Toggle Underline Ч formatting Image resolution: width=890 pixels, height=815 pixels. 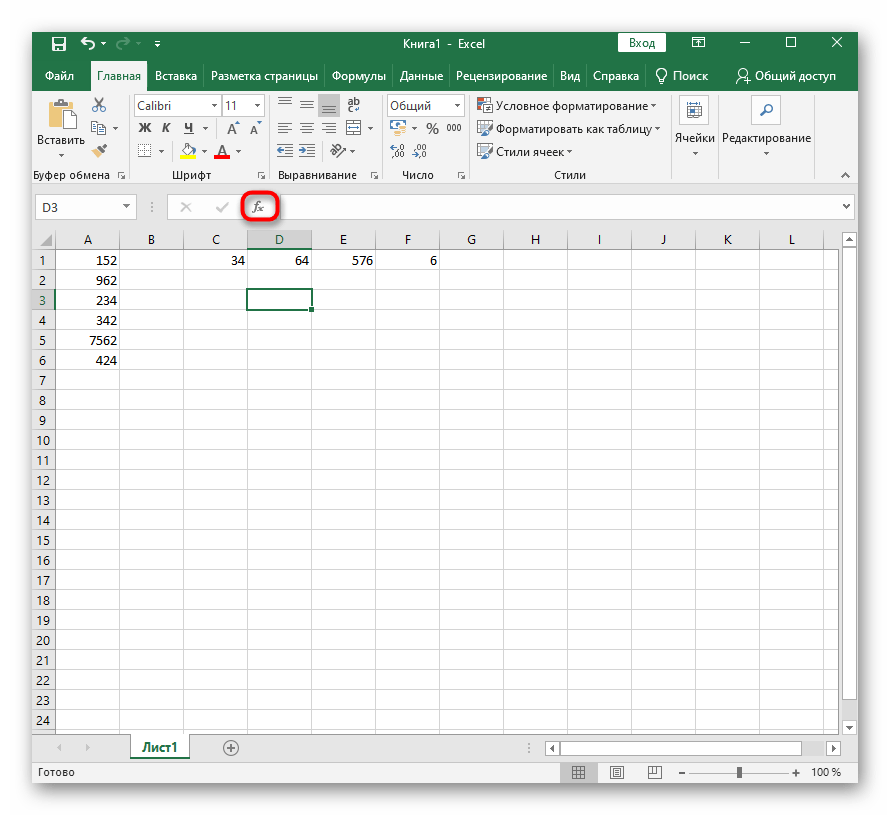click(x=188, y=128)
